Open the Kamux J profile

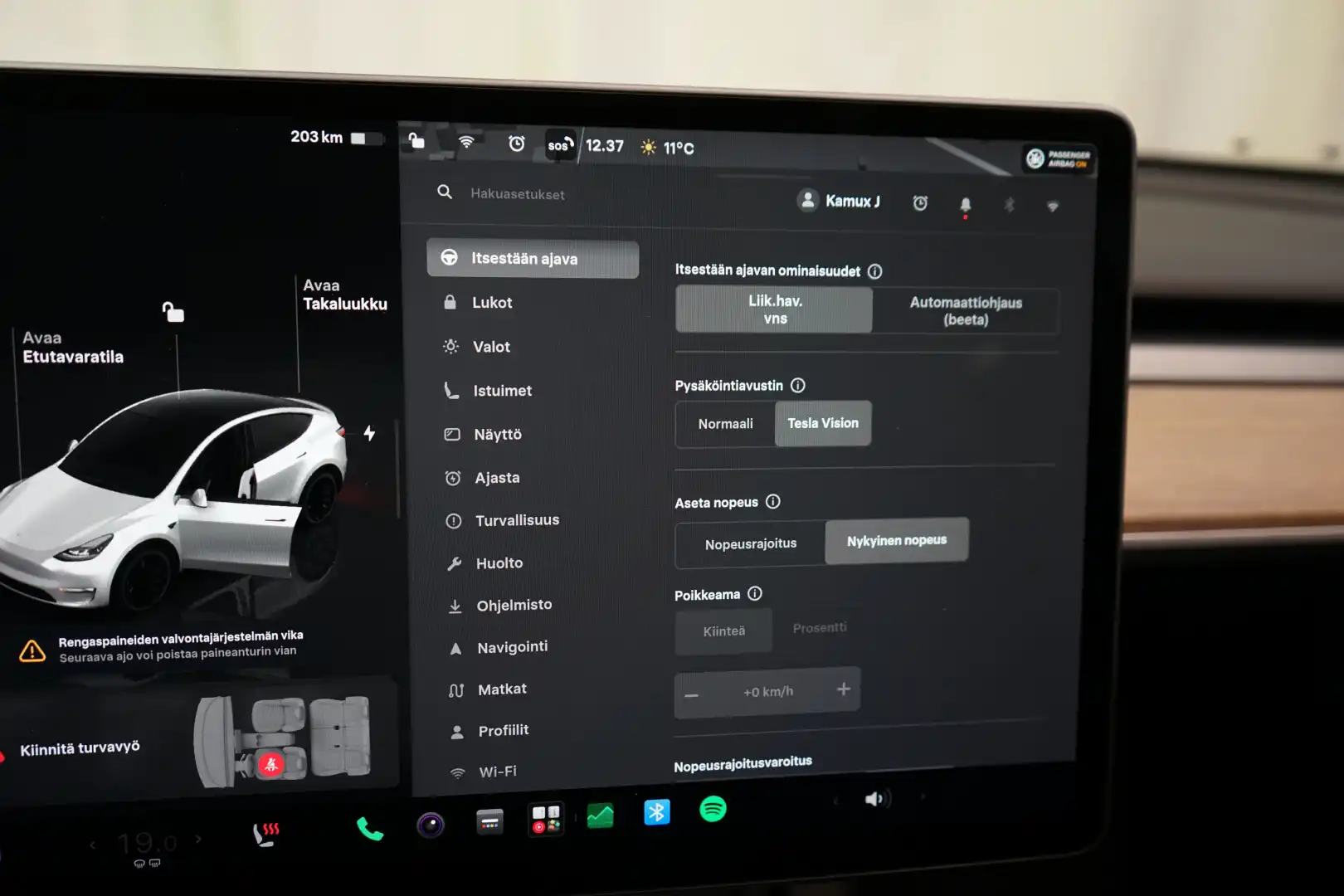click(x=839, y=201)
